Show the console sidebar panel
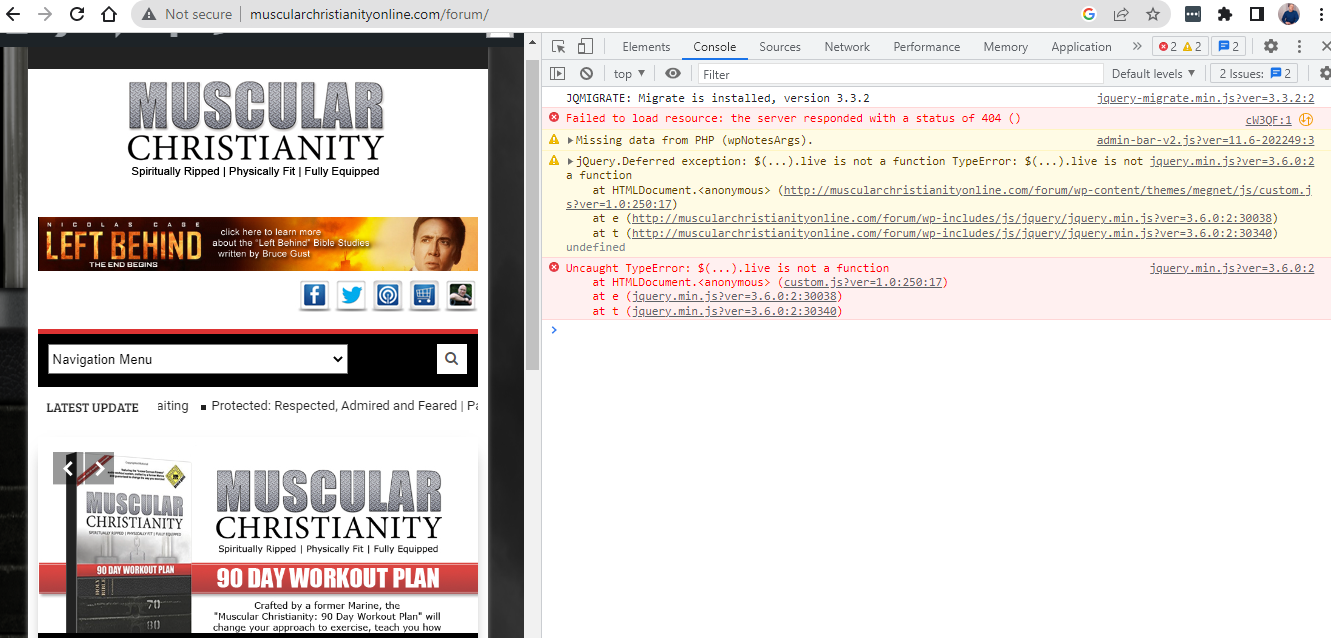 [x=558, y=74]
